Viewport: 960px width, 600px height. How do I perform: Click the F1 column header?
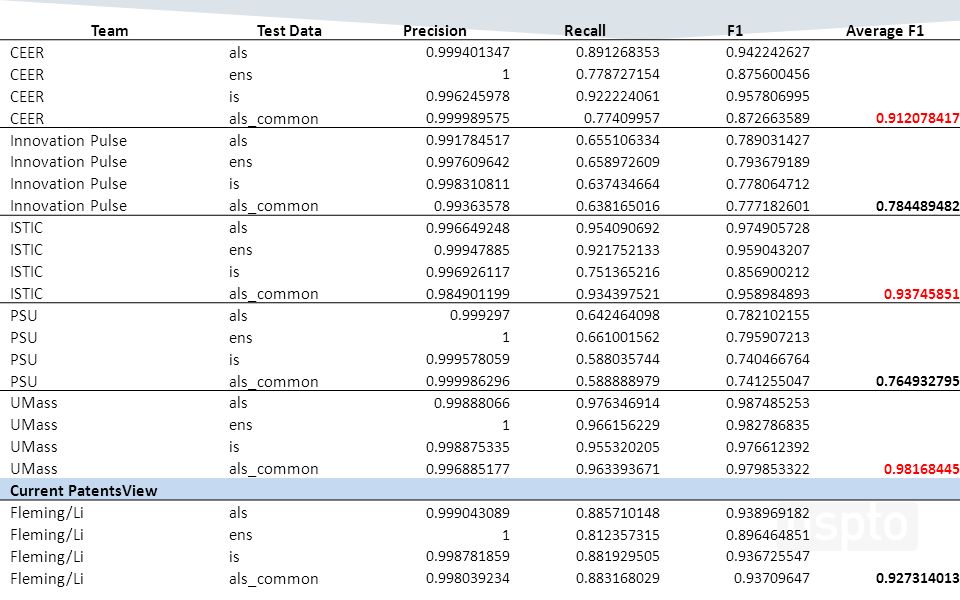(x=735, y=31)
